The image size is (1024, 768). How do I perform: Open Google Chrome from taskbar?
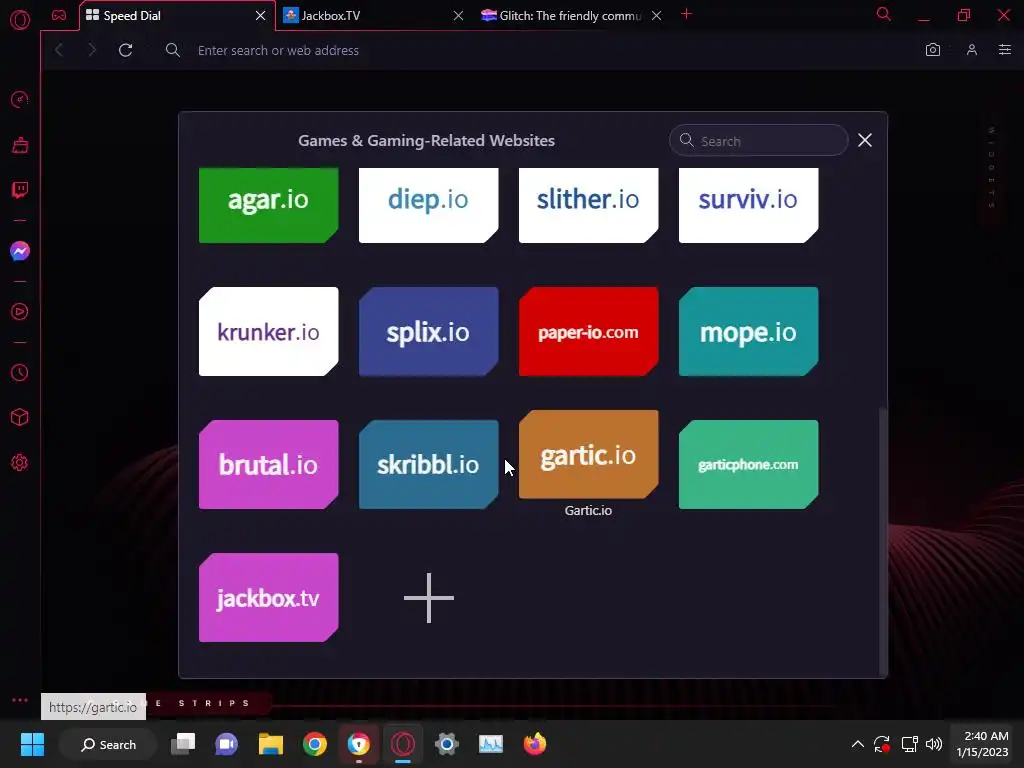click(x=315, y=744)
